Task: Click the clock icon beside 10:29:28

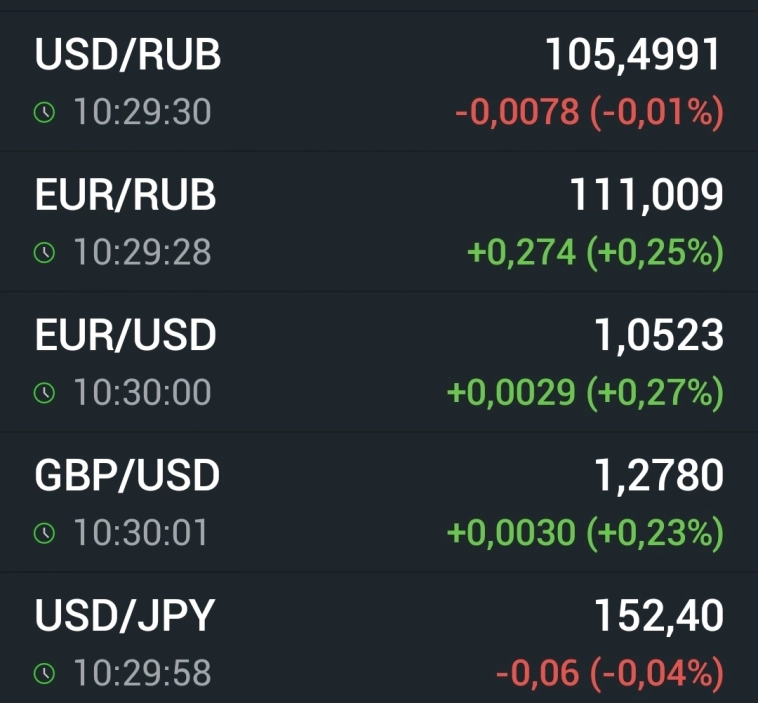Action: click(x=43, y=254)
